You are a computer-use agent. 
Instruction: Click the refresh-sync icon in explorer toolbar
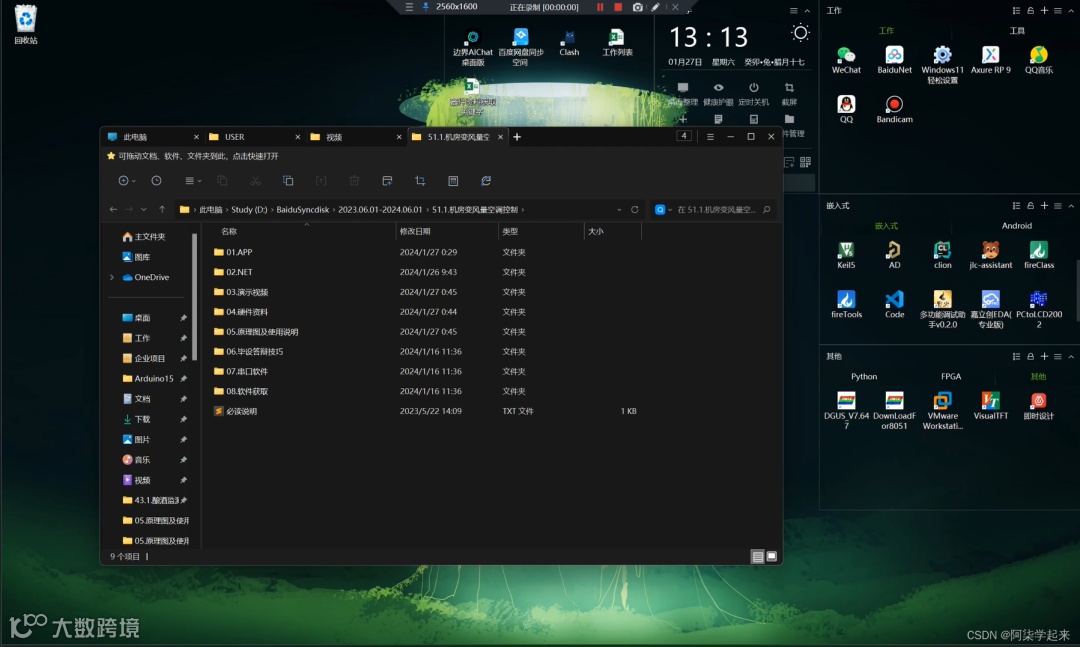click(x=486, y=181)
